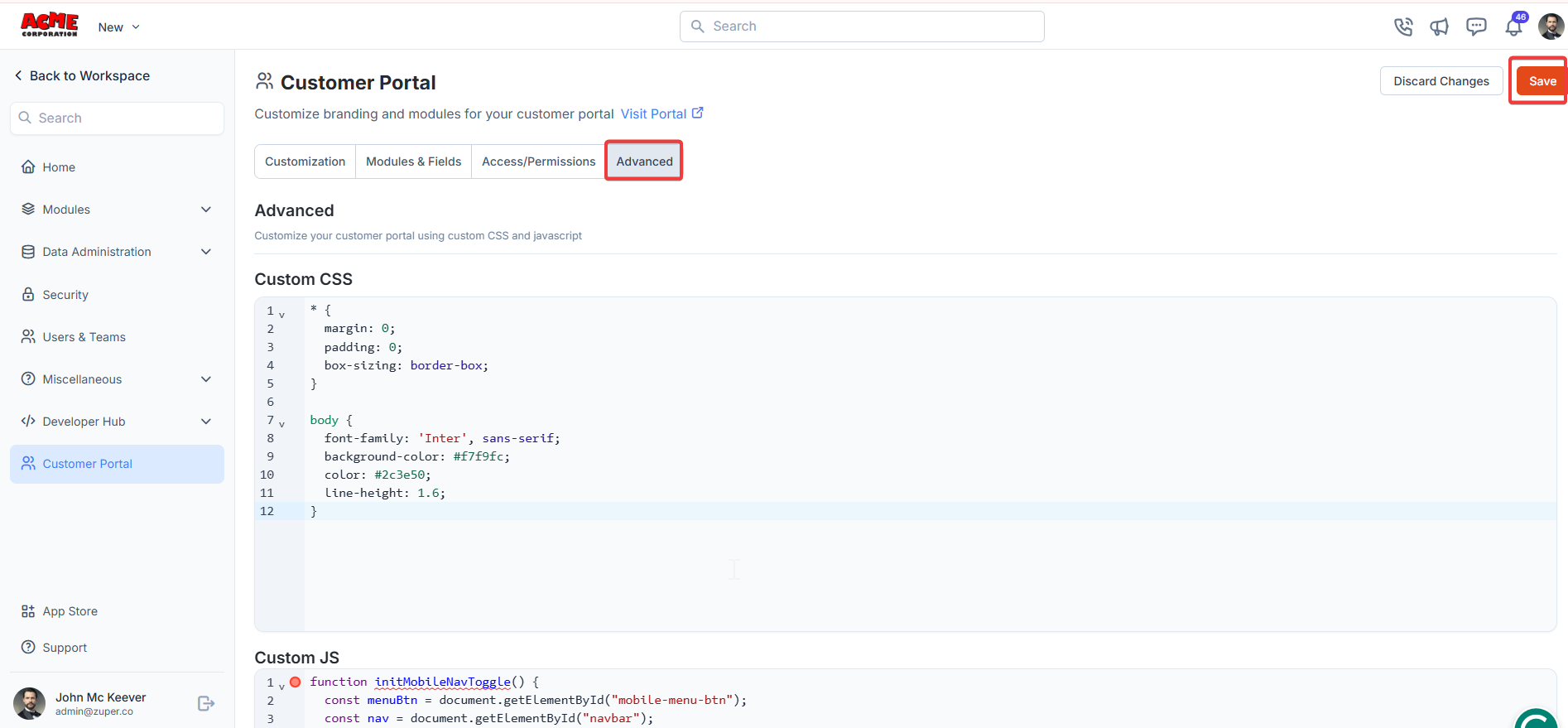Click the red error marker on JS line 1
1568x728 pixels.
(296, 682)
